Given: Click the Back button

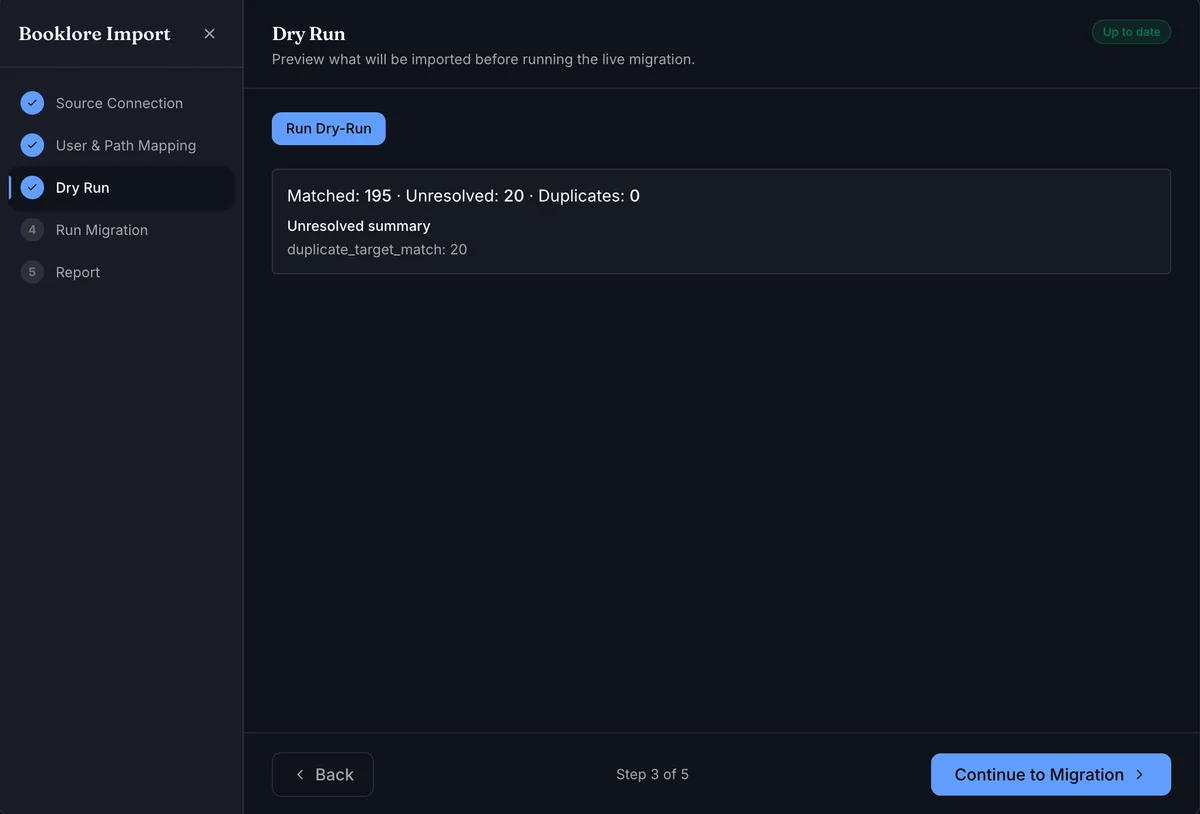Looking at the screenshot, I should pyautogui.click(x=323, y=774).
